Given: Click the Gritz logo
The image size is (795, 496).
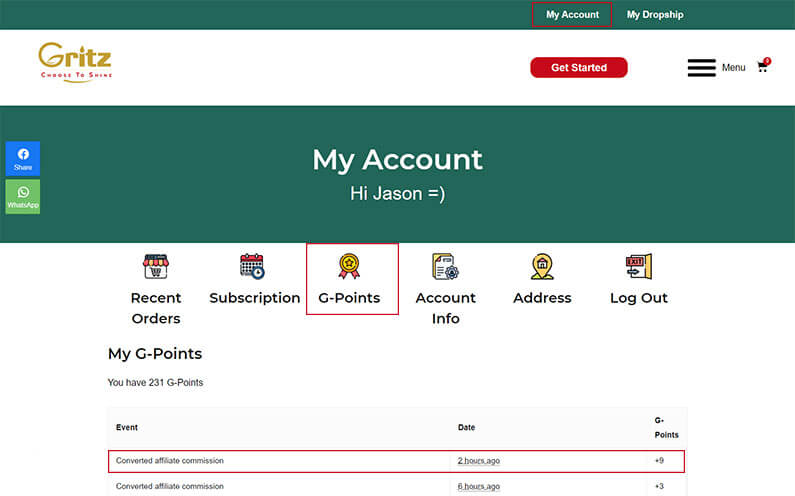Looking at the screenshot, I should (x=76, y=61).
